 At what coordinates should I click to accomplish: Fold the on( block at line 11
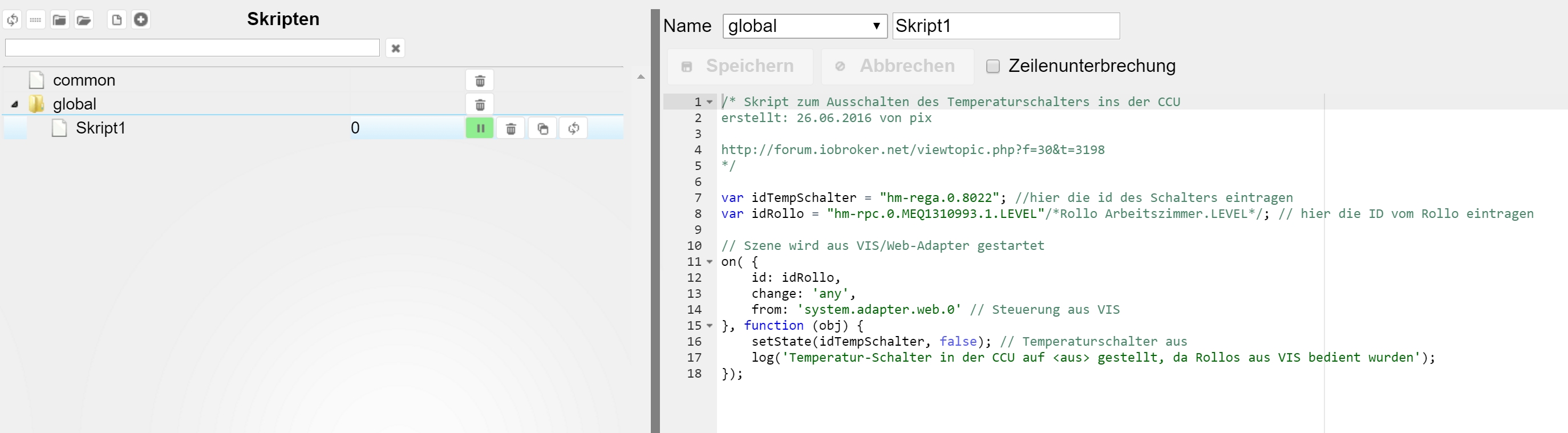pyautogui.click(x=710, y=262)
